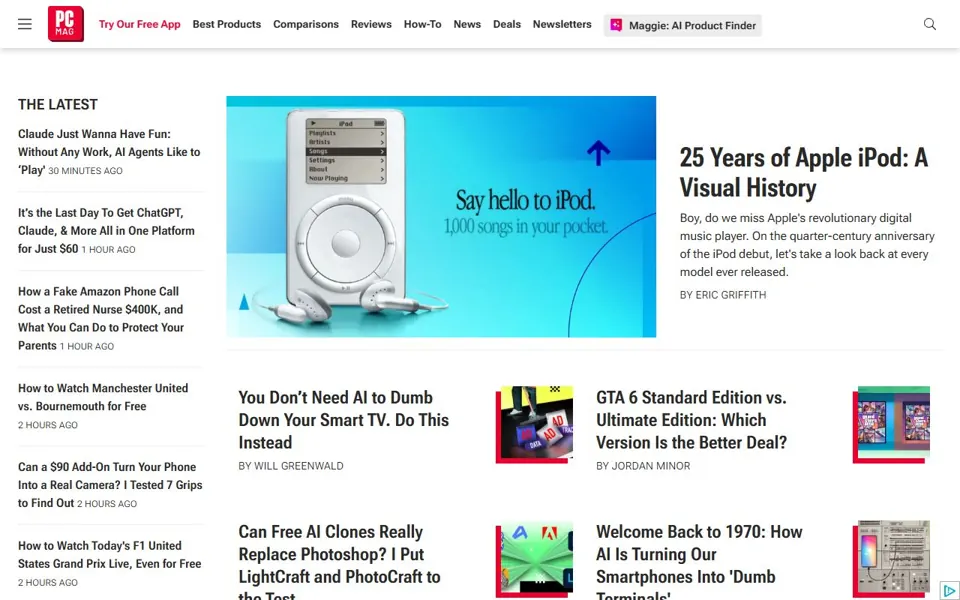Open the hamburger navigation menu

point(24,24)
